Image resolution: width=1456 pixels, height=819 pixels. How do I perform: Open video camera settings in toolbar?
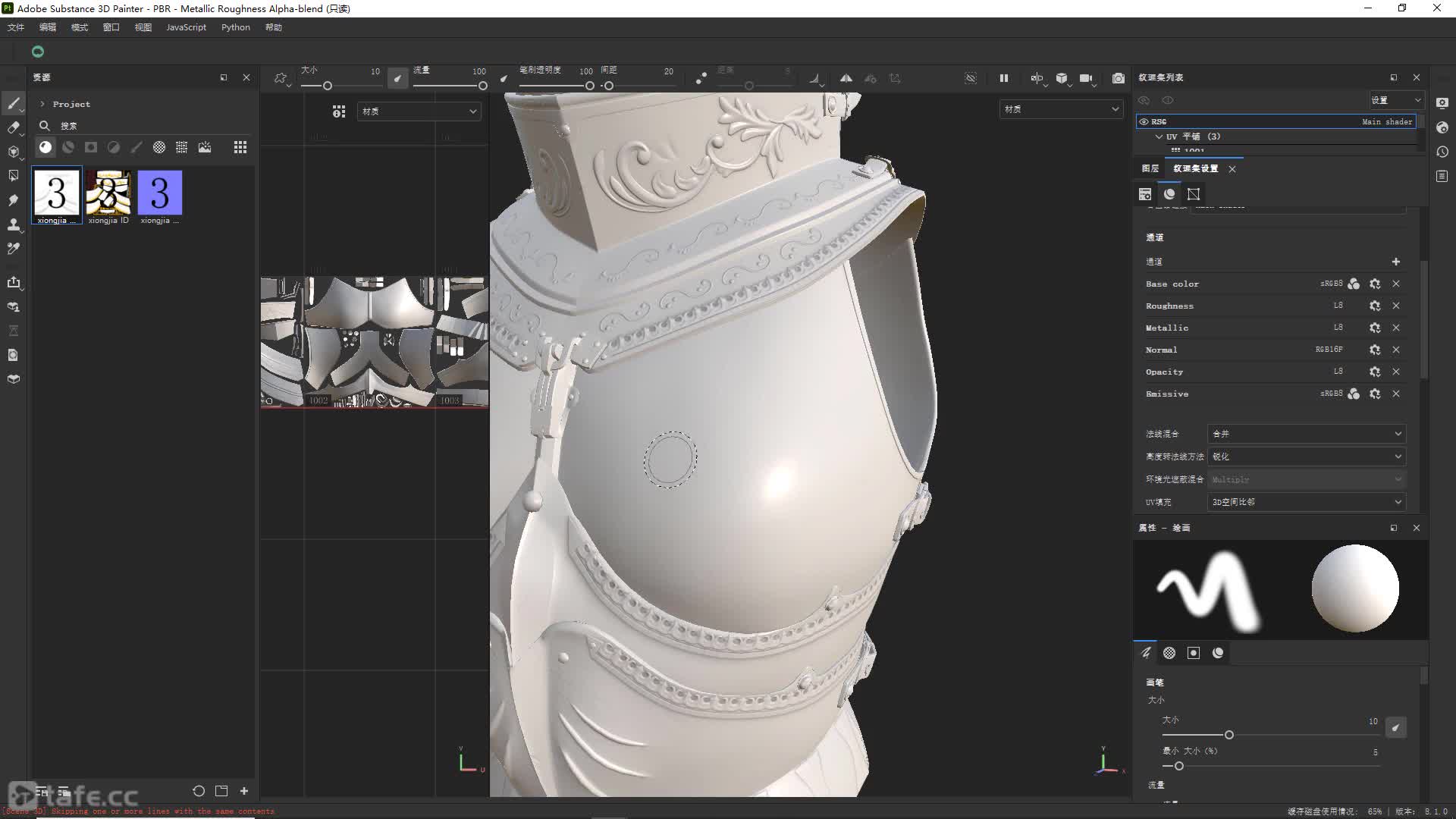(1087, 78)
